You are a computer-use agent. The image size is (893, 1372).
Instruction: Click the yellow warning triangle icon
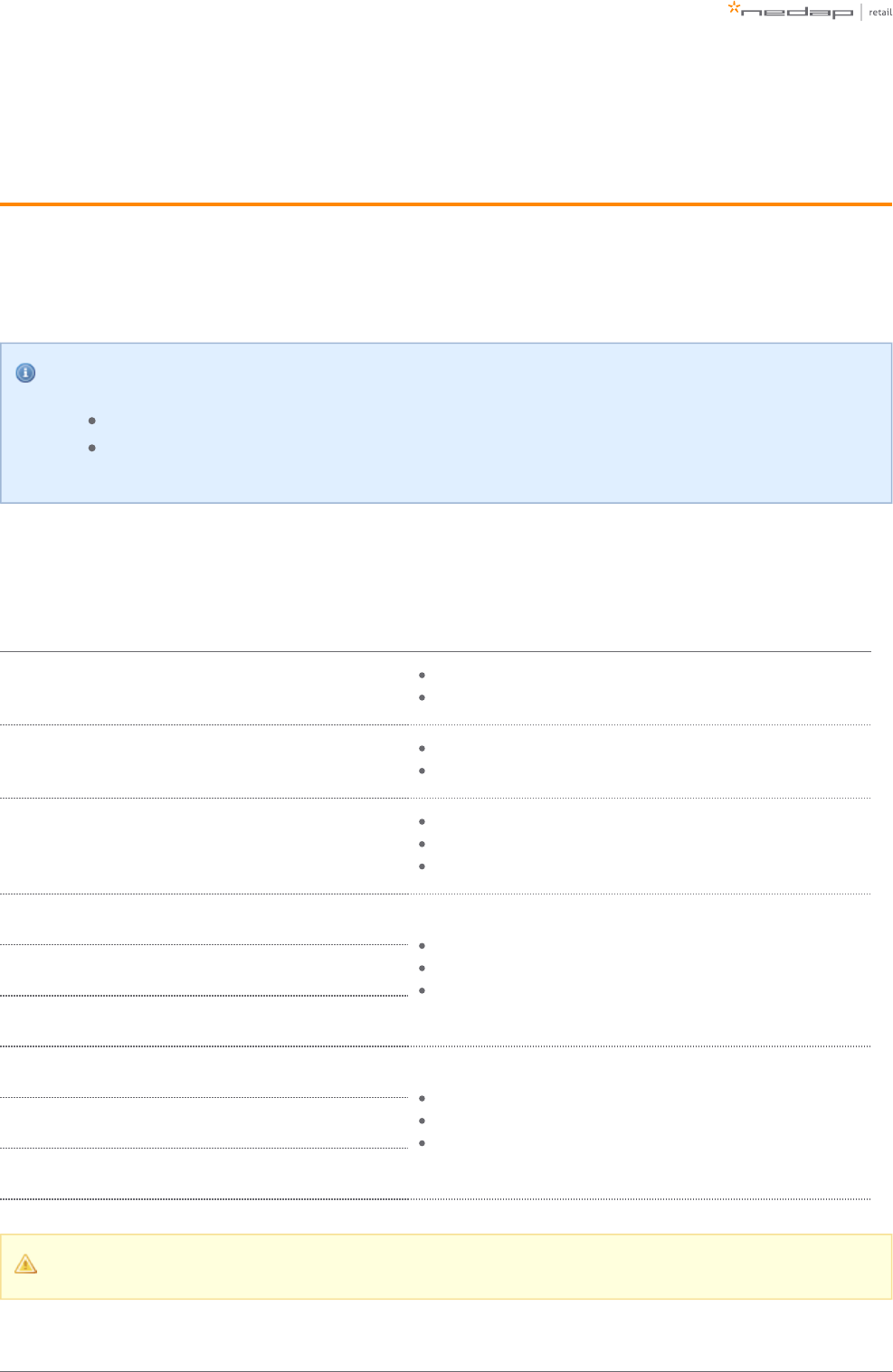[x=26, y=1263]
